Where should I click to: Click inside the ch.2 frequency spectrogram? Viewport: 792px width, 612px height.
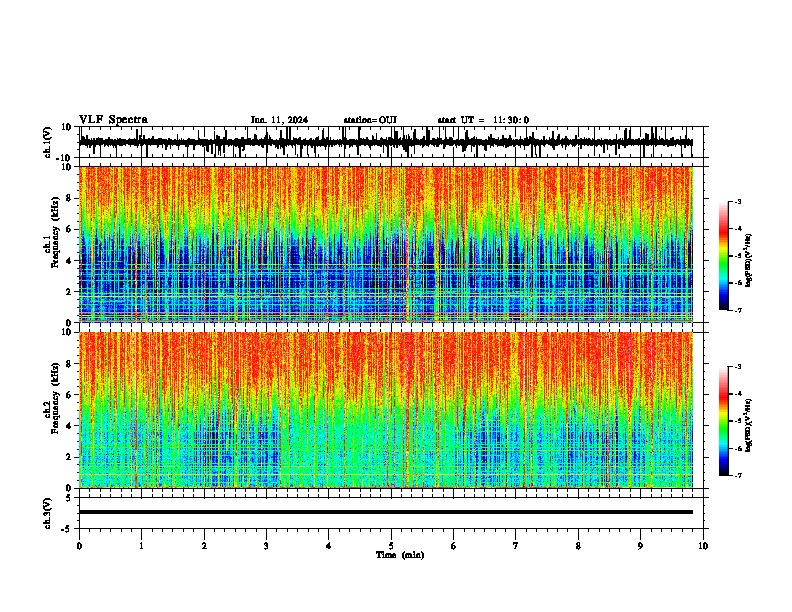tap(386, 410)
